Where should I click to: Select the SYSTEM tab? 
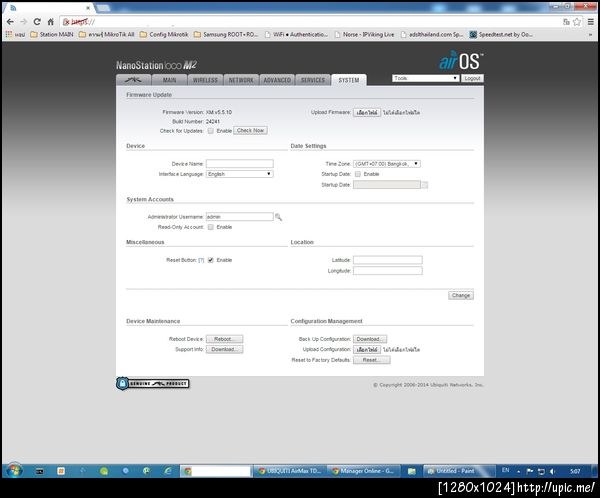(x=349, y=80)
